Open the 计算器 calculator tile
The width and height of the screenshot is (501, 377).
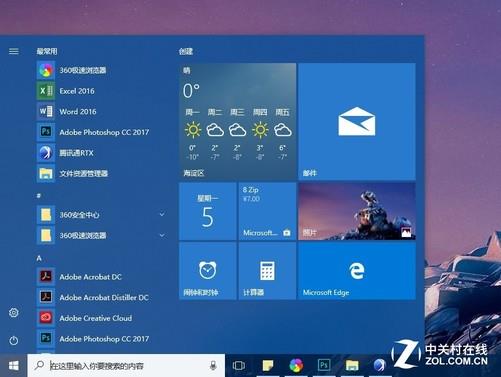[x=267, y=271]
